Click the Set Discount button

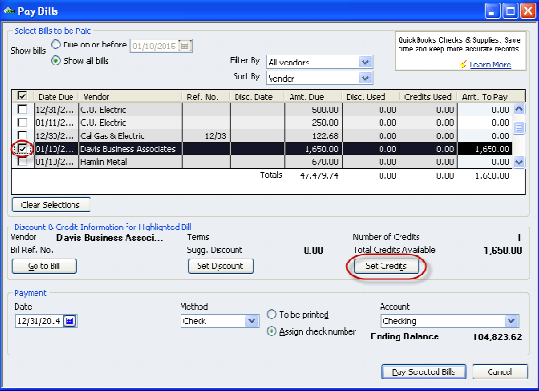coord(221,266)
